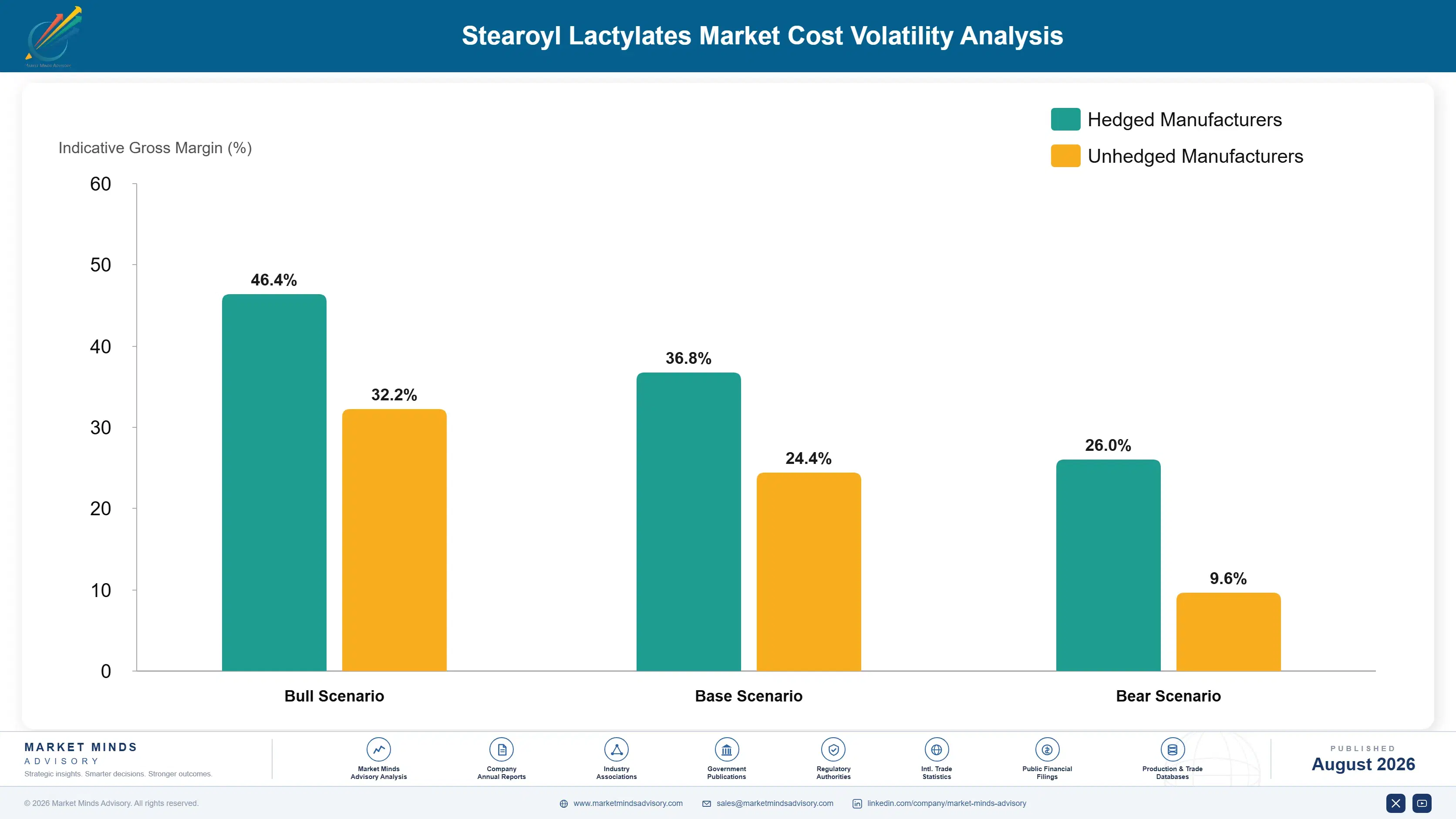The height and width of the screenshot is (819, 1456).
Task: Click the 32.2% data label
Action: tap(394, 395)
